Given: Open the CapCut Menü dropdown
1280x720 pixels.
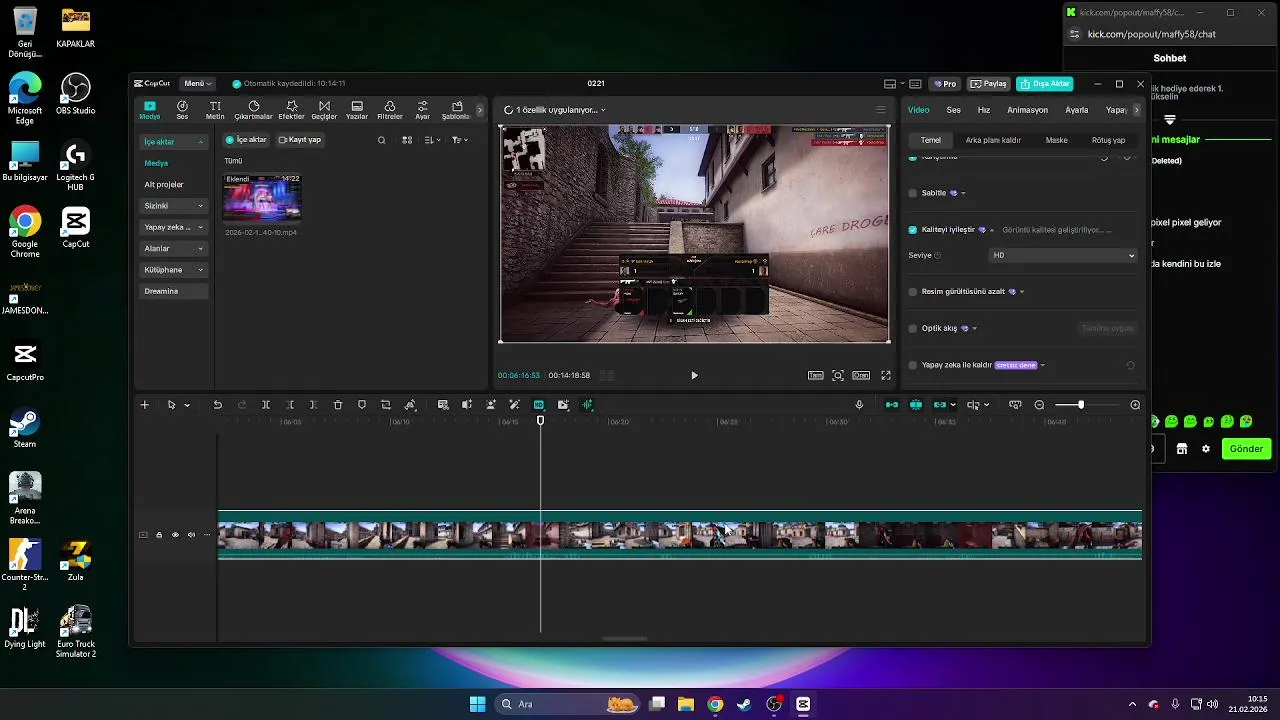Looking at the screenshot, I should click(x=198, y=84).
